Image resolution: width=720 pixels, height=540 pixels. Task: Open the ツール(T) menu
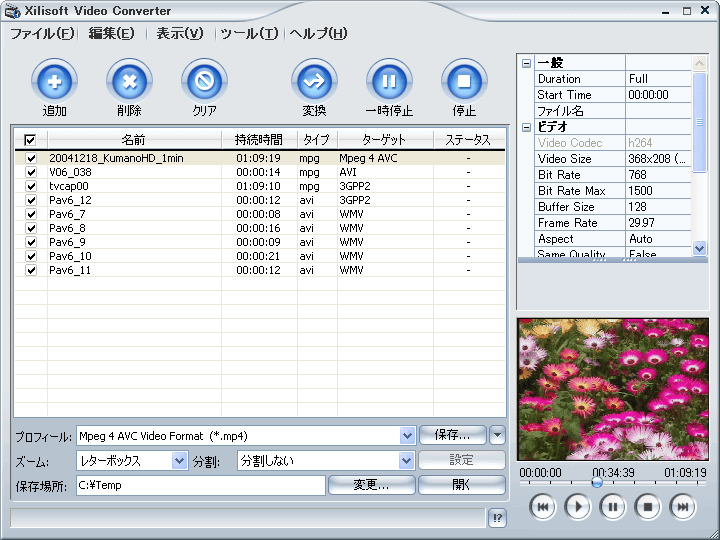click(x=249, y=34)
